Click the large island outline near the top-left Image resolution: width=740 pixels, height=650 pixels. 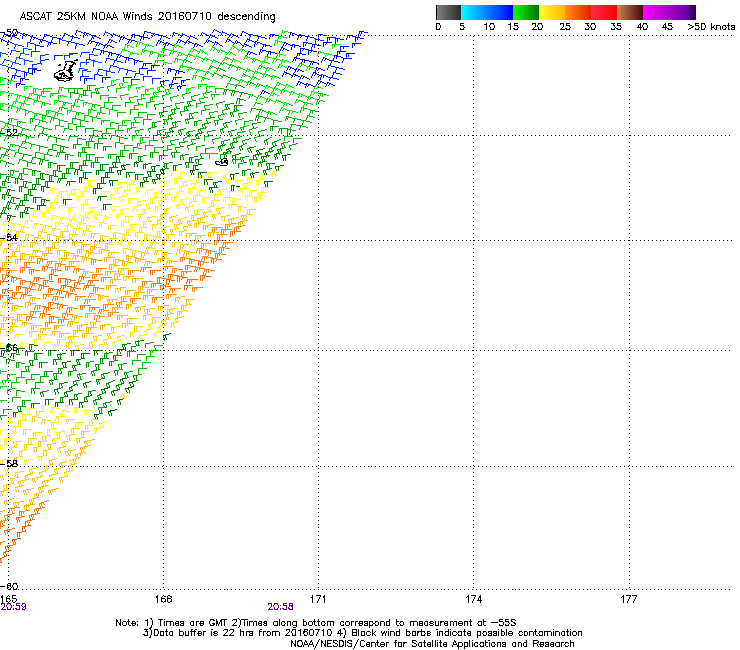pyautogui.click(x=66, y=70)
